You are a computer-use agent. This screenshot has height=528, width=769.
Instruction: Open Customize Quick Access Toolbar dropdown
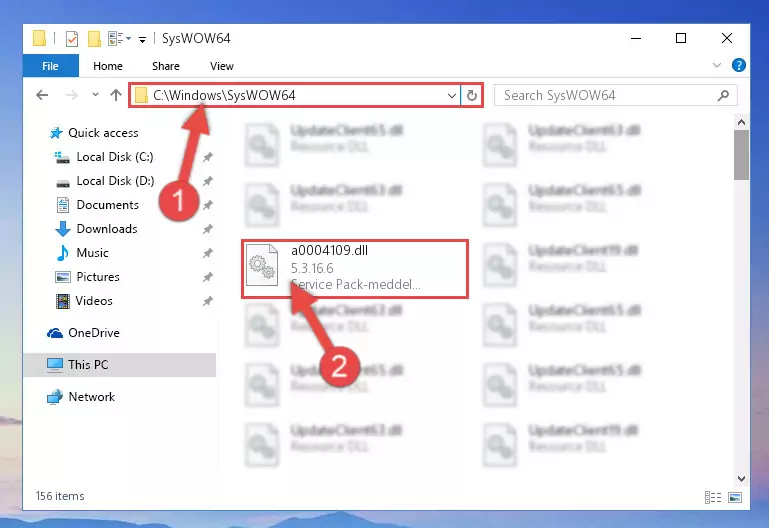point(142,39)
